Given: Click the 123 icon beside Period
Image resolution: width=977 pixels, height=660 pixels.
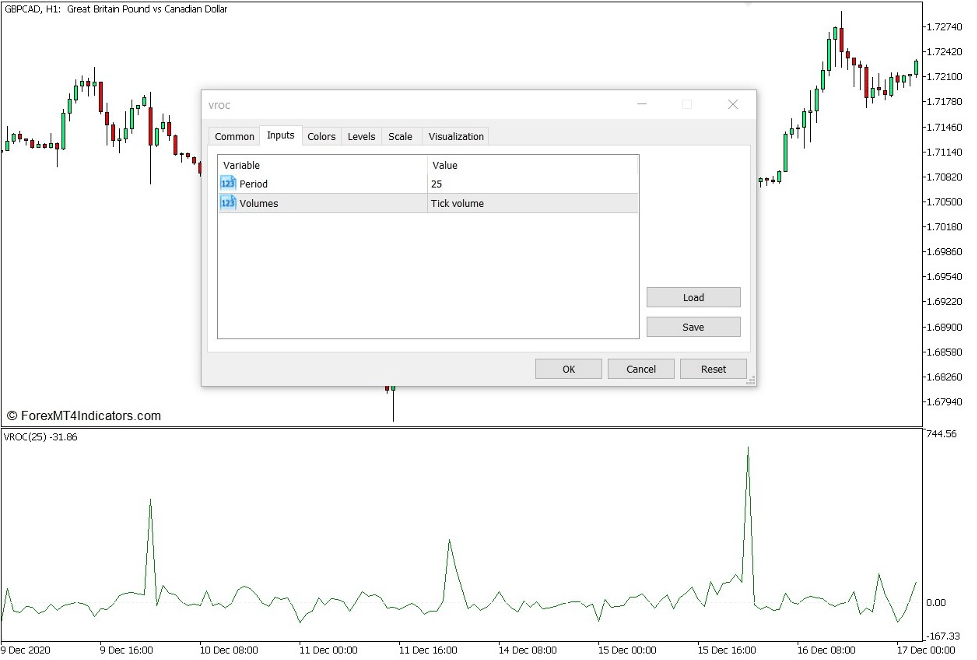Looking at the screenshot, I should [x=227, y=183].
